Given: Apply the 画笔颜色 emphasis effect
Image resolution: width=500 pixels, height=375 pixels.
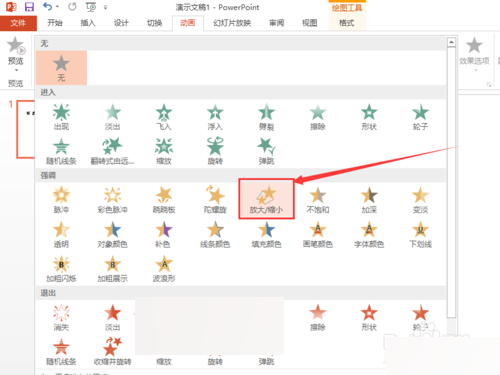Looking at the screenshot, I should 318,234.
